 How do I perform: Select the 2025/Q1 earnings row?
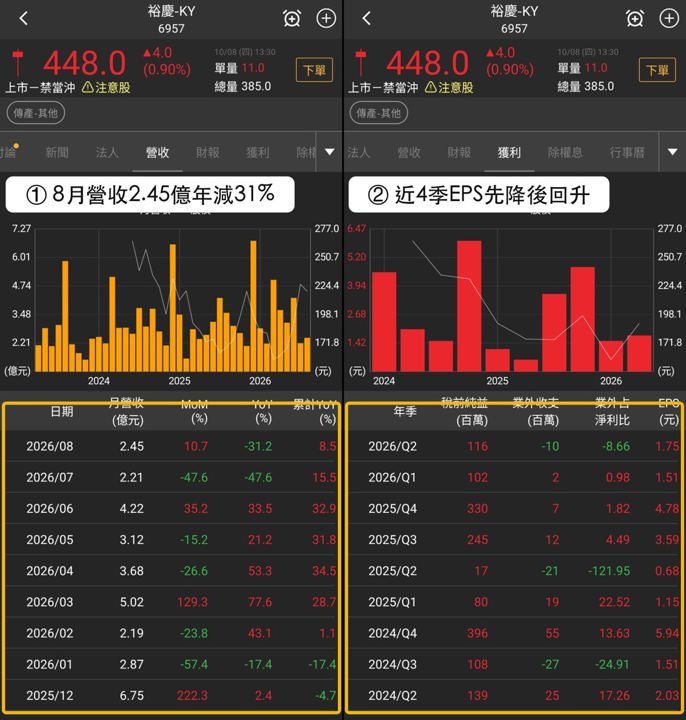click(514, 602)
